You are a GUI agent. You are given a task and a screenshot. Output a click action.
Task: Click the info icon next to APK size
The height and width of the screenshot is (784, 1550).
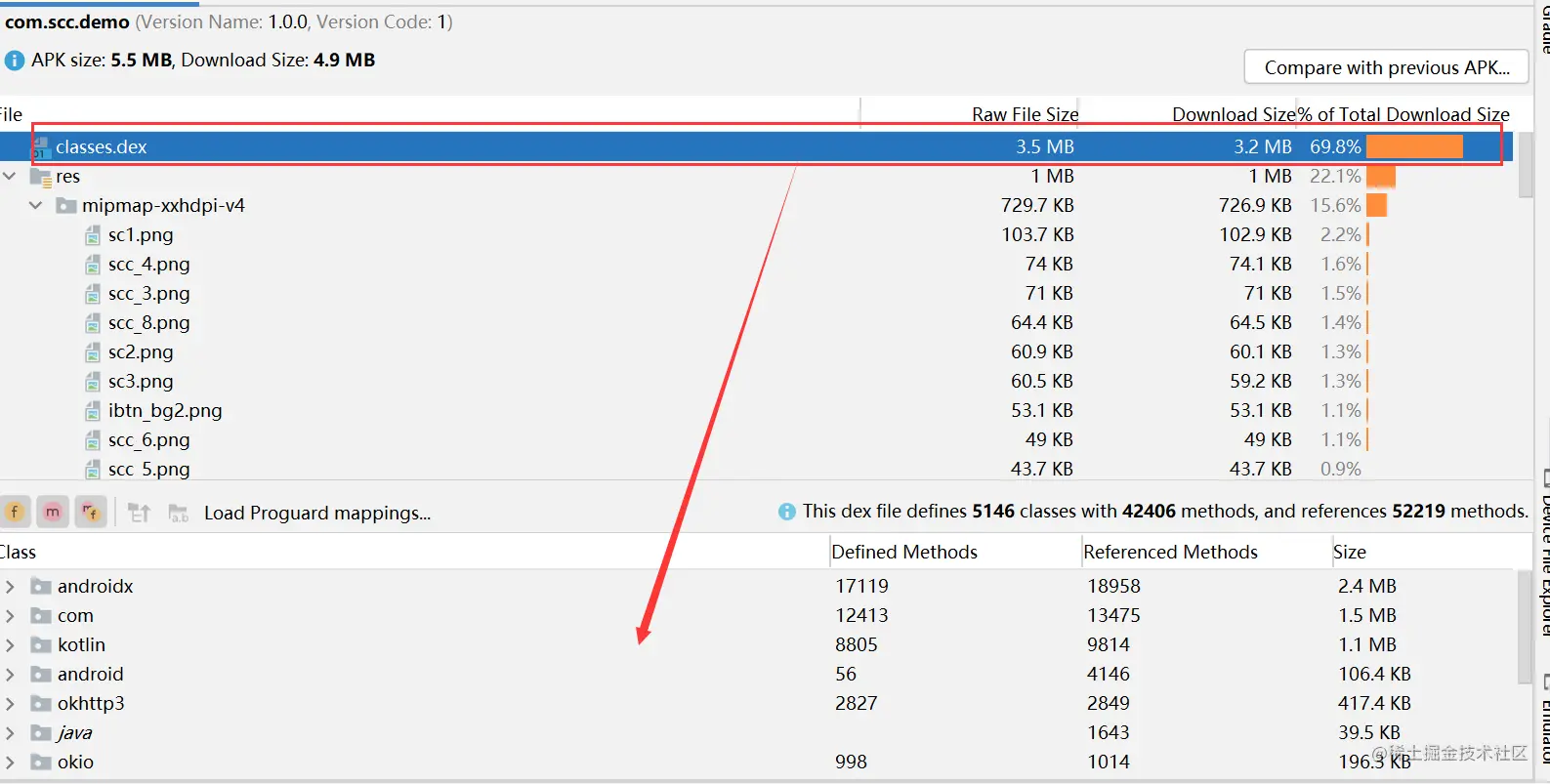(x=15, y=61)
